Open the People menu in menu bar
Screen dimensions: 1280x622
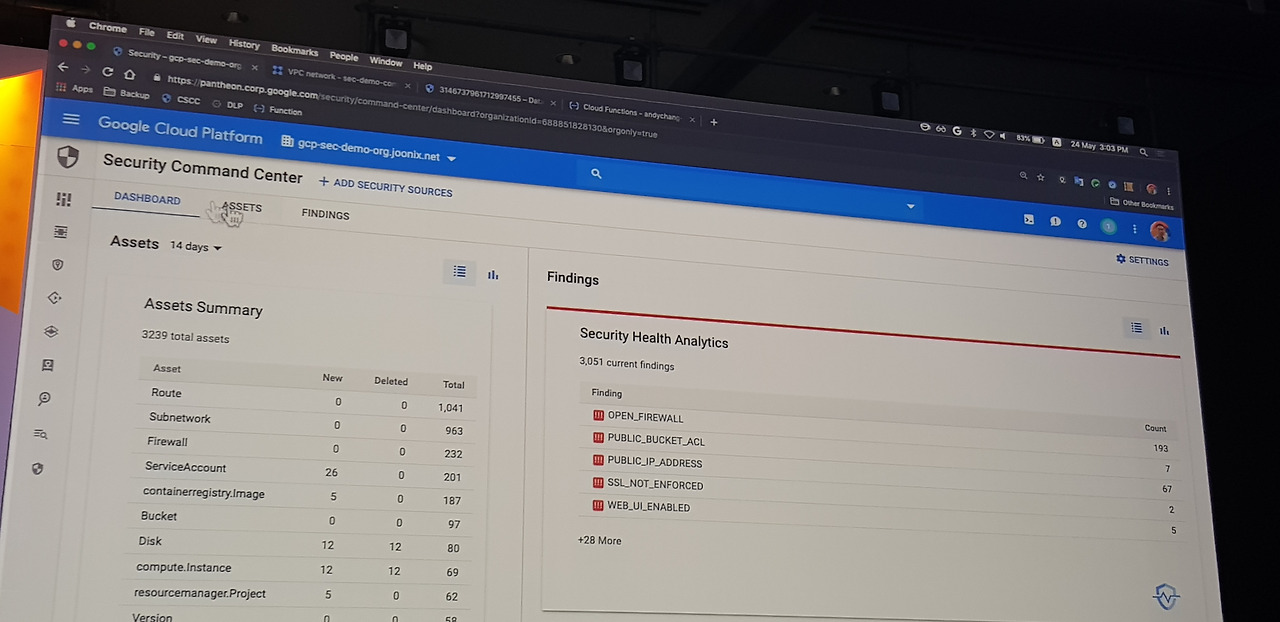click(344, 56)
